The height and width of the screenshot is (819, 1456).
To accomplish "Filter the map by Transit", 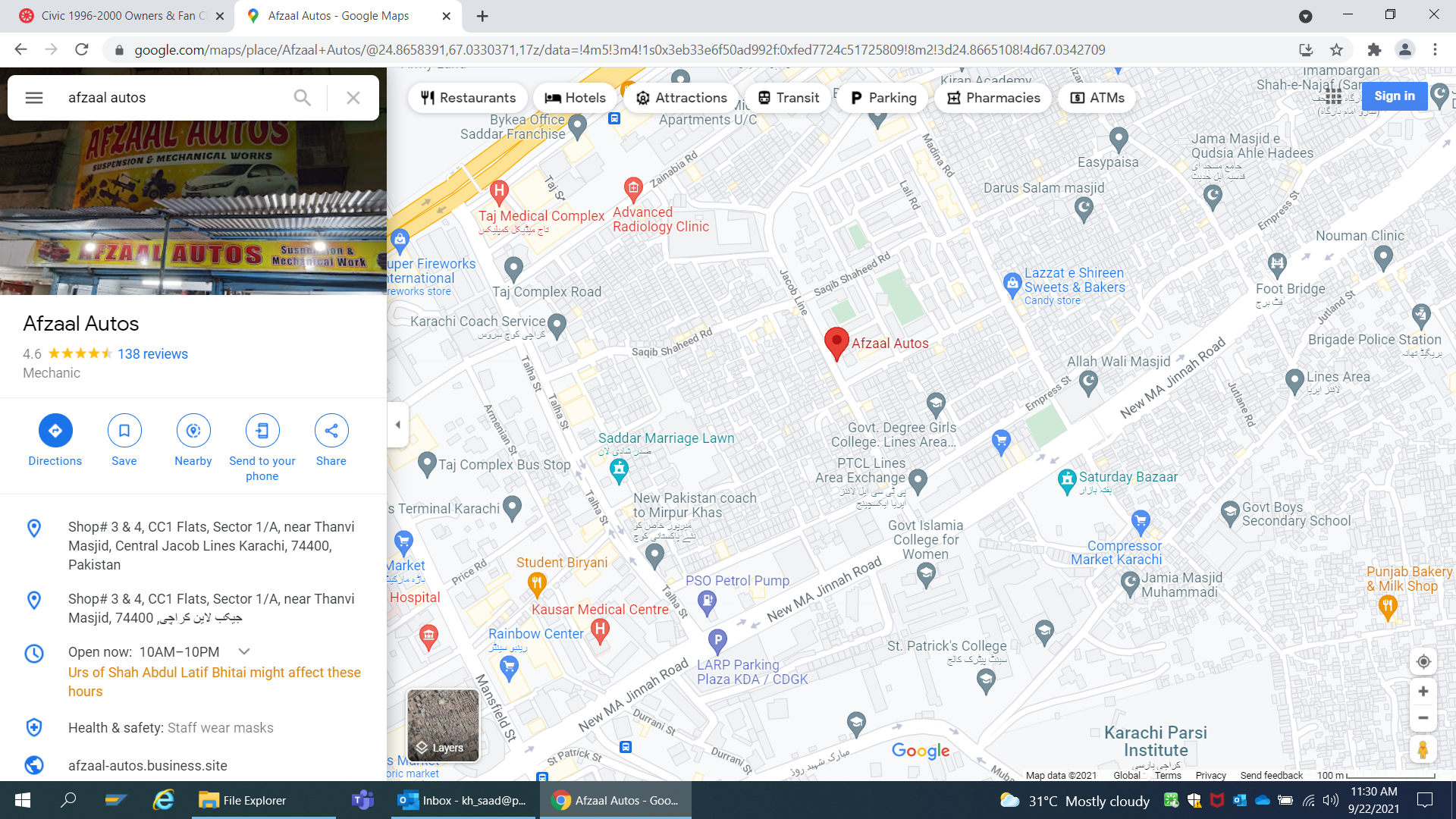I will [x=788, y=98].
